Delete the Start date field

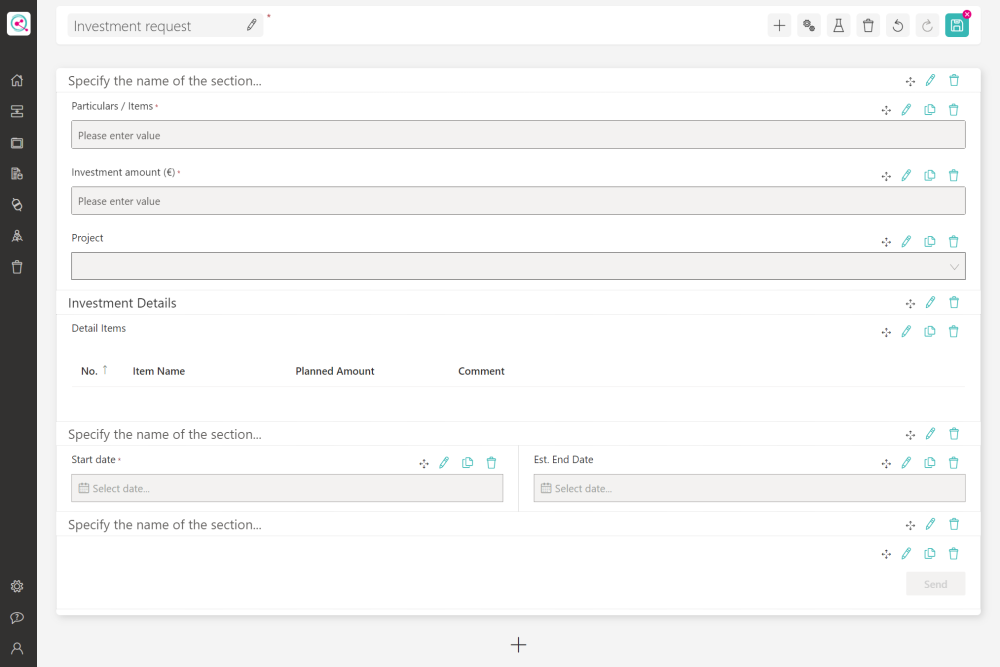pos(491,463)
